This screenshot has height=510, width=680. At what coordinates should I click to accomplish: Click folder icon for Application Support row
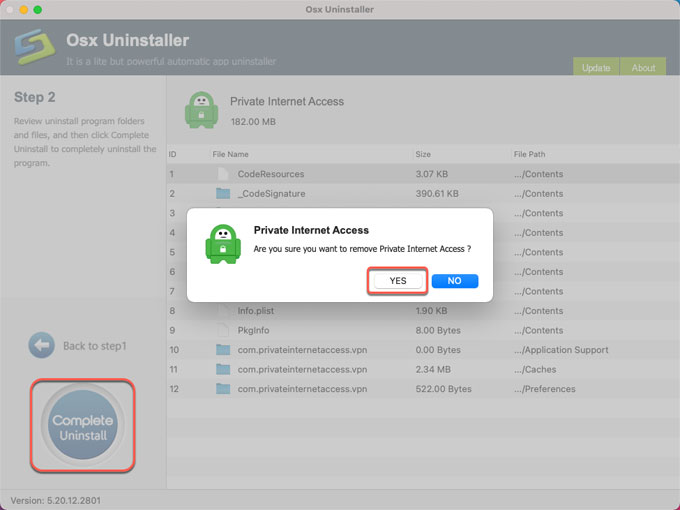tap(223, 350)
